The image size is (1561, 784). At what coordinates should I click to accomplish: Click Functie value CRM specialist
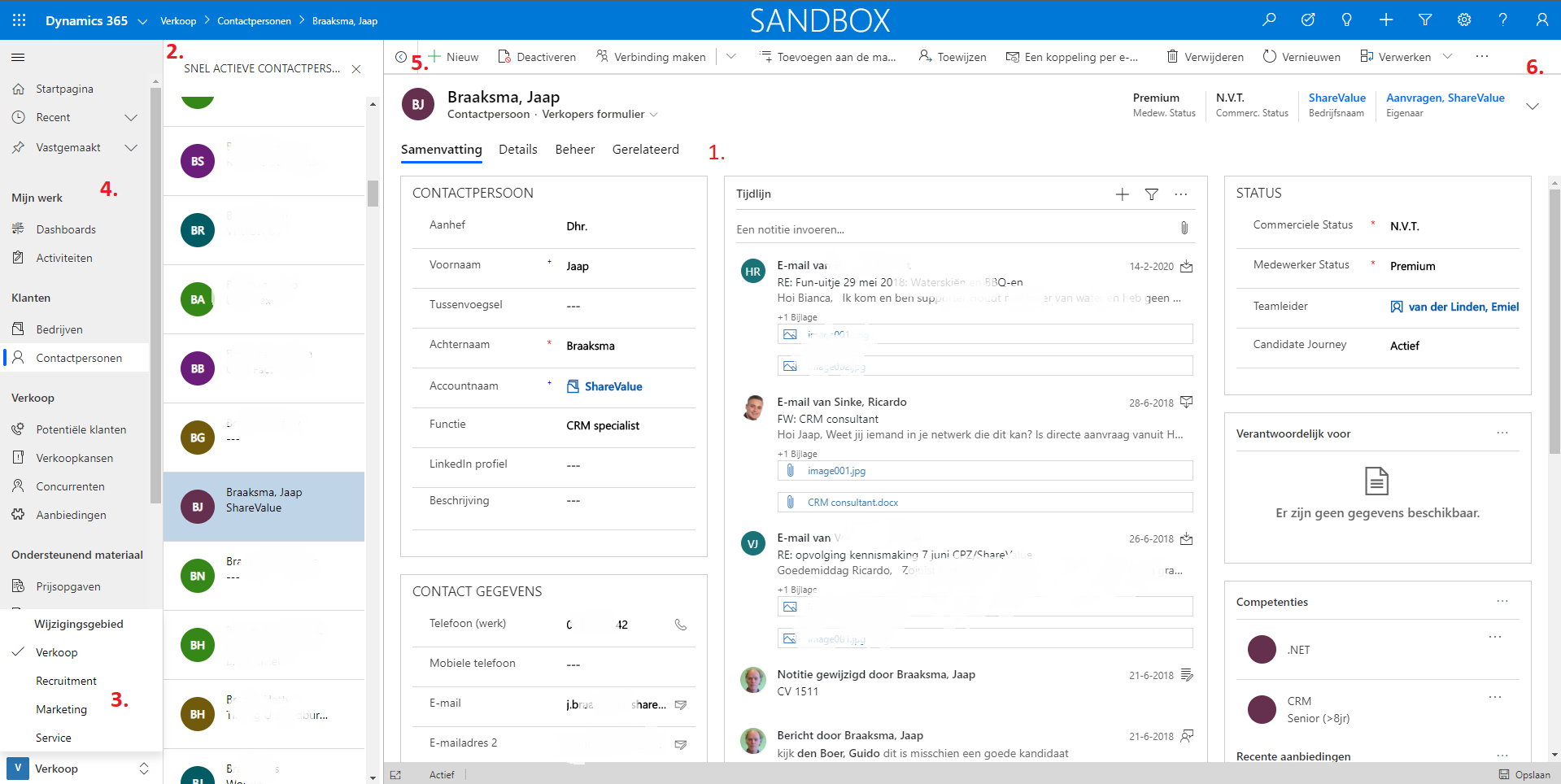603,426
